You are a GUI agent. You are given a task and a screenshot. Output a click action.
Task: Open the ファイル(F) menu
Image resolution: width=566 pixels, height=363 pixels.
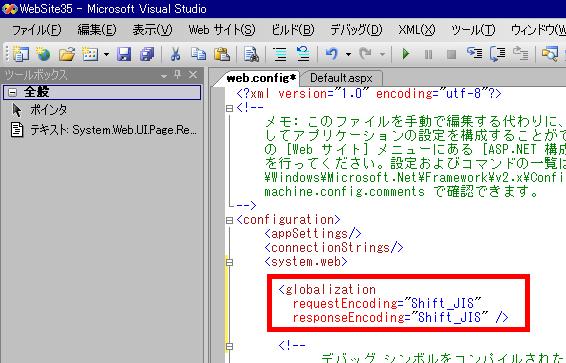tap(37, 30)
